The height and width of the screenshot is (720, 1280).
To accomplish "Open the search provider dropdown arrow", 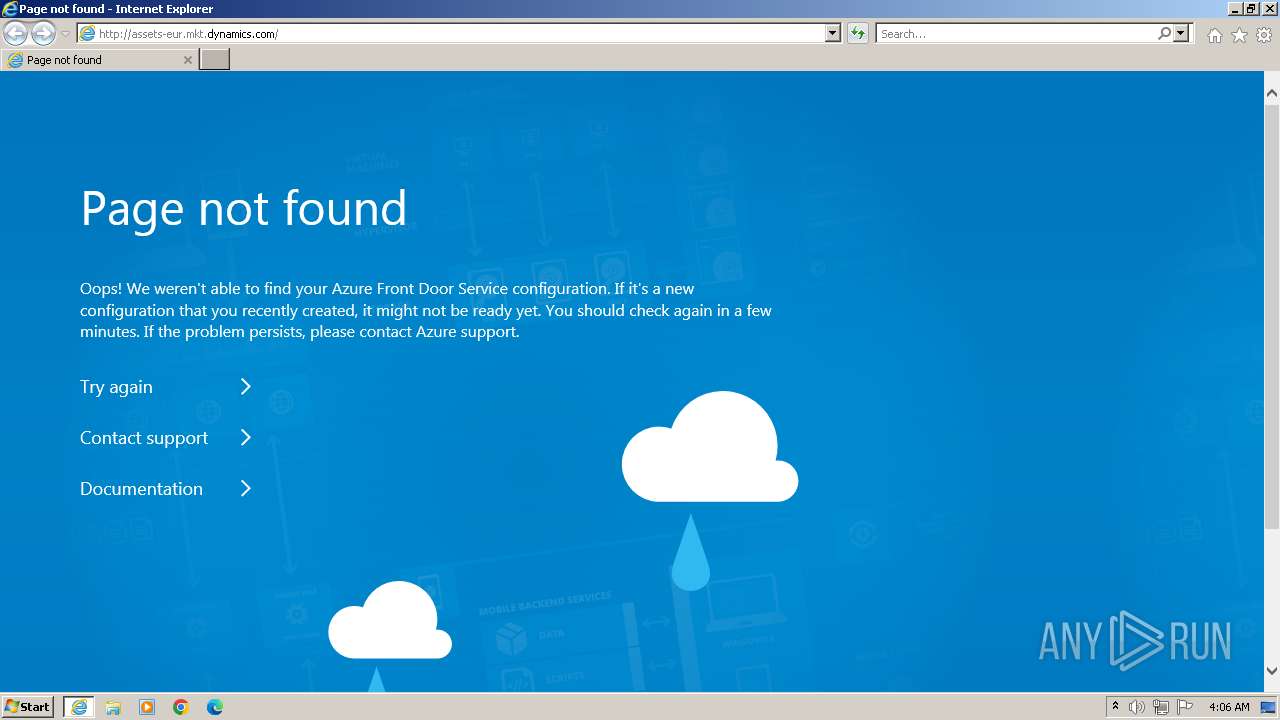I will click(1181, 34).
